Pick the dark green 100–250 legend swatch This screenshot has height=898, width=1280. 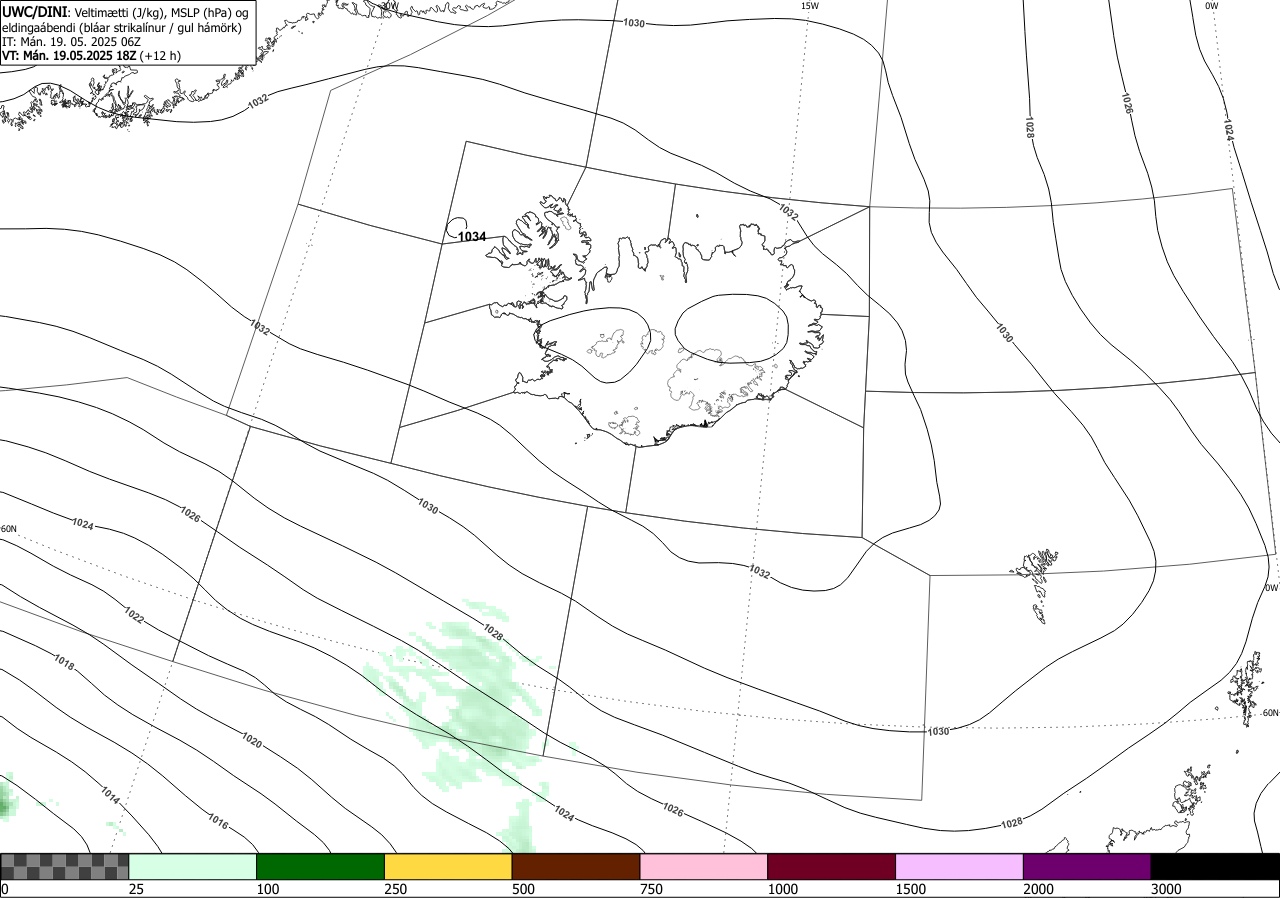click(x=321, y=866)
